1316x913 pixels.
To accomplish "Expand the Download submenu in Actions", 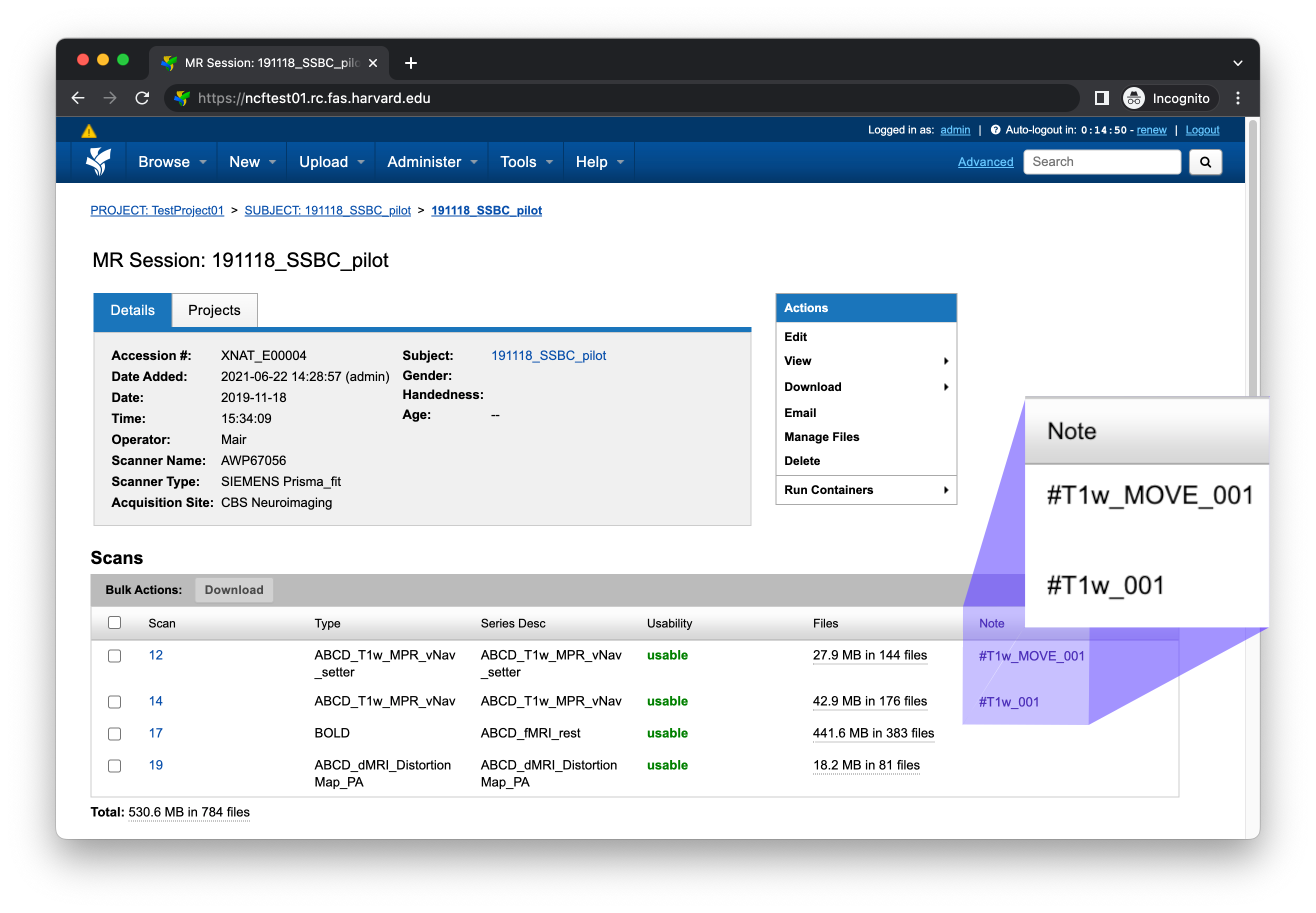I will click(866, 386).
